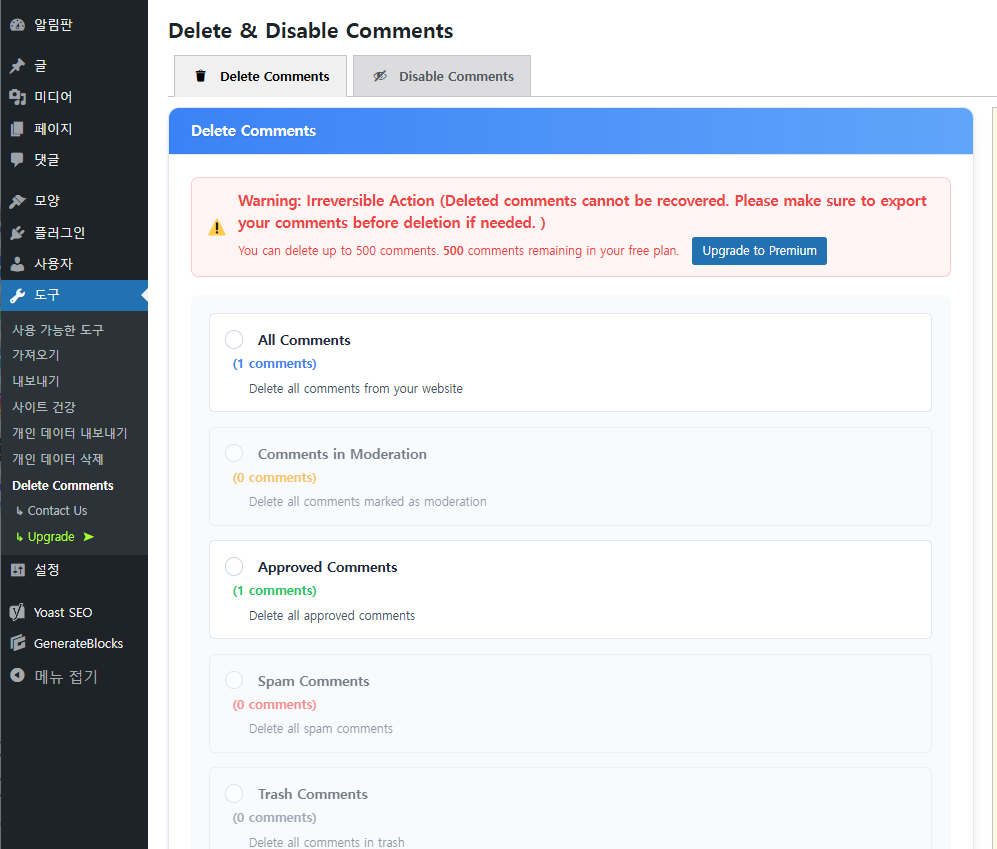Click the person icon beside 사용자
The image size is (997, 849).
[17, 263]
